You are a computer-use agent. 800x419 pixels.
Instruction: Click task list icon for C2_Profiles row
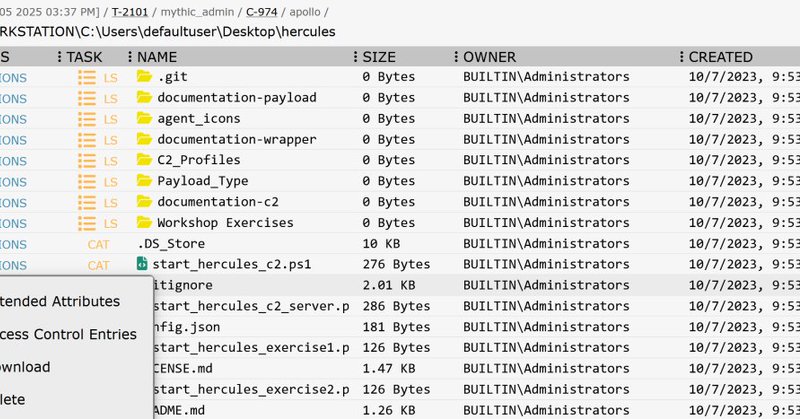tap(87, 161)
